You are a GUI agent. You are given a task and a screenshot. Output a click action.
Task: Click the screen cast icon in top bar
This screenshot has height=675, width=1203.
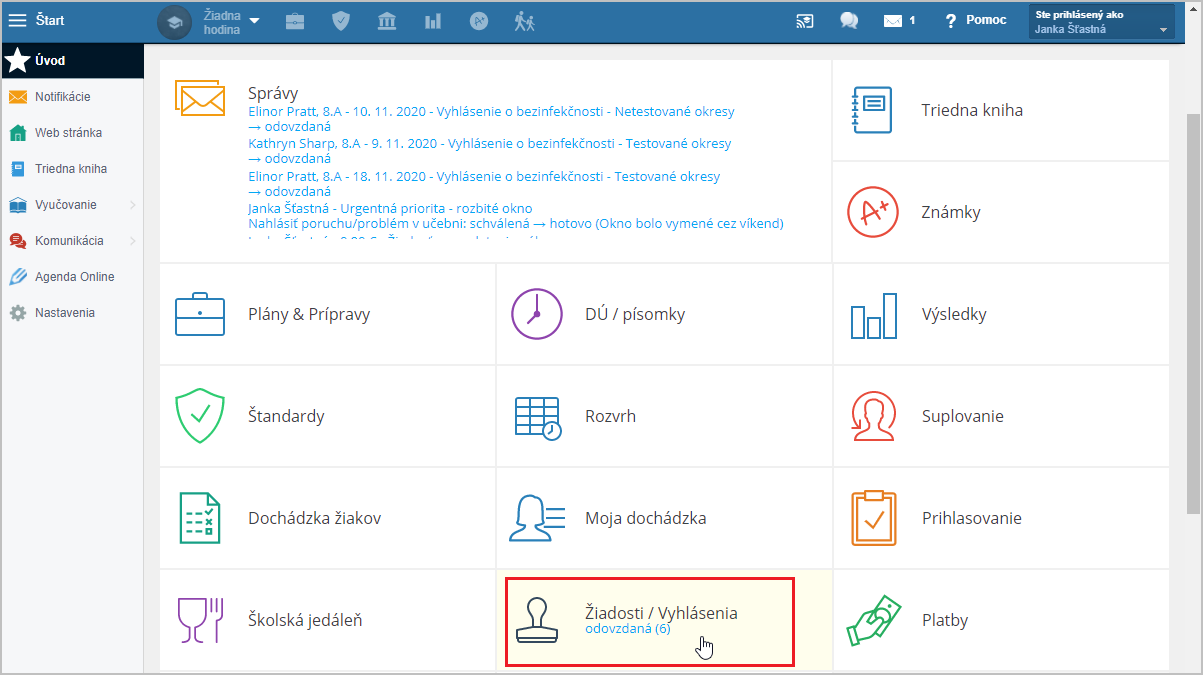click(x=805, y=21)
